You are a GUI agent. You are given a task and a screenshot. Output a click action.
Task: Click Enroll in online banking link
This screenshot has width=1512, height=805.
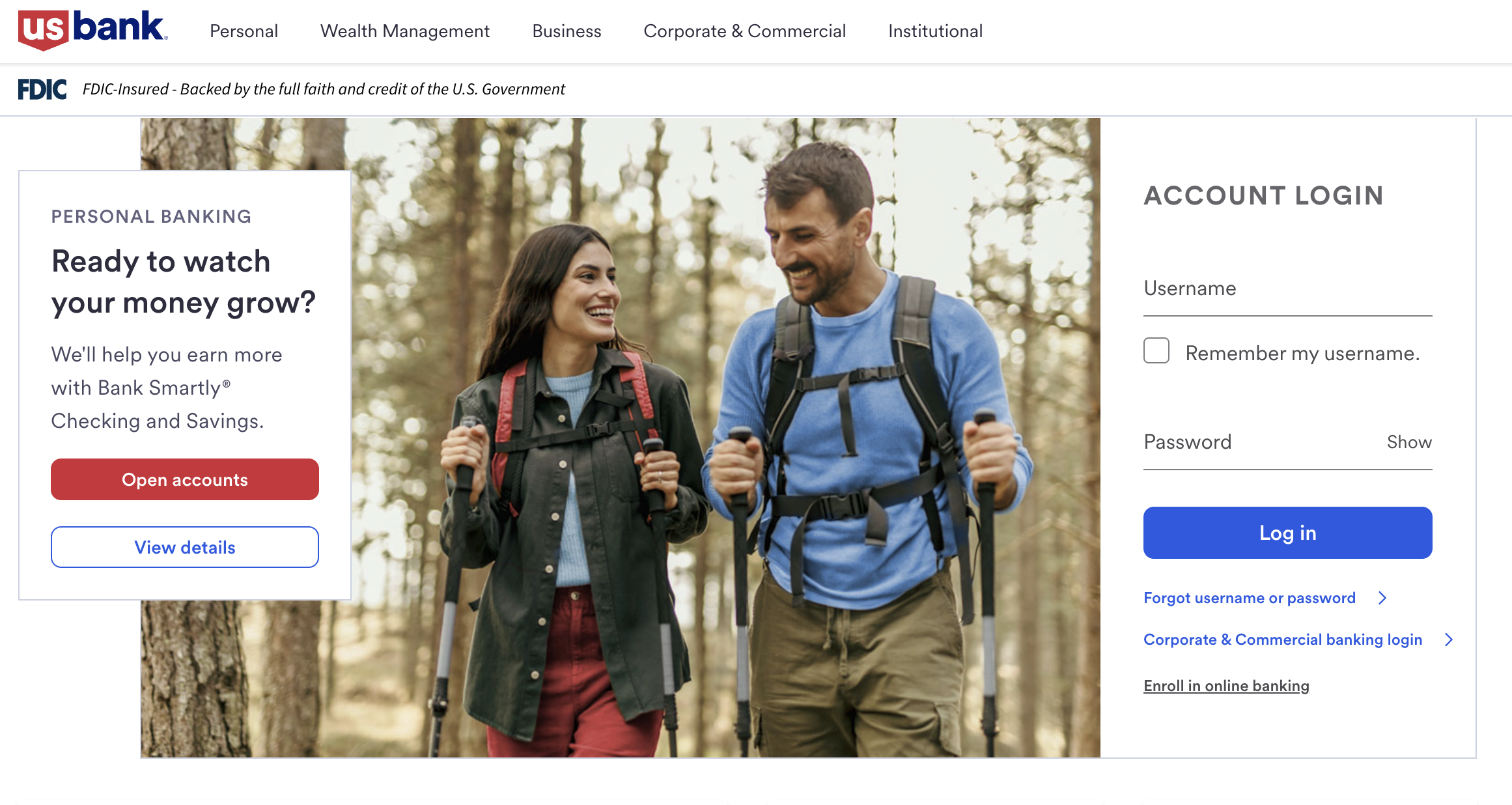[1226, 686]
